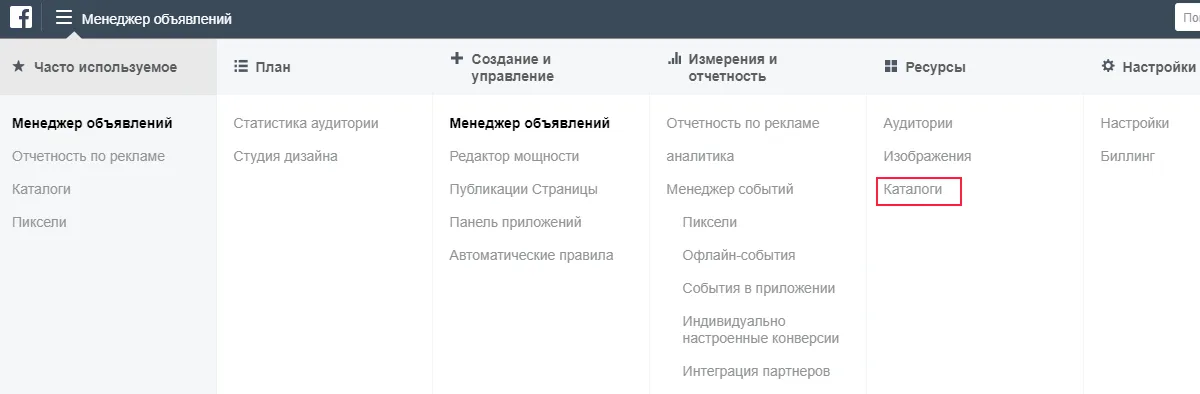Open Статистика аудитории link
The width and height of the screenshot is (1200, 394).
[x=306, y=124]
